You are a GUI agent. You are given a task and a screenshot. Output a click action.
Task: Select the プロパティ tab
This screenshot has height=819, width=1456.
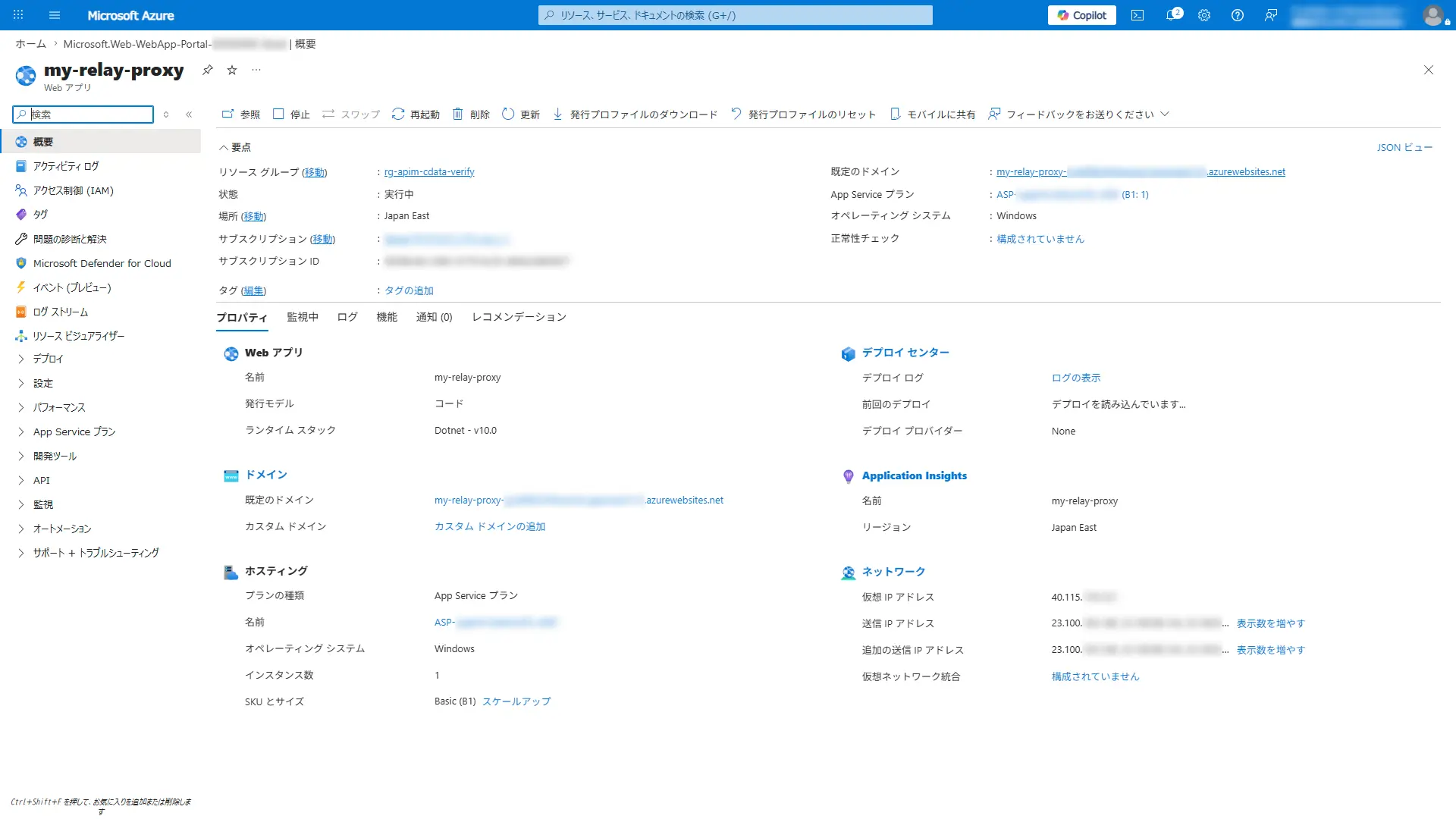242,317
